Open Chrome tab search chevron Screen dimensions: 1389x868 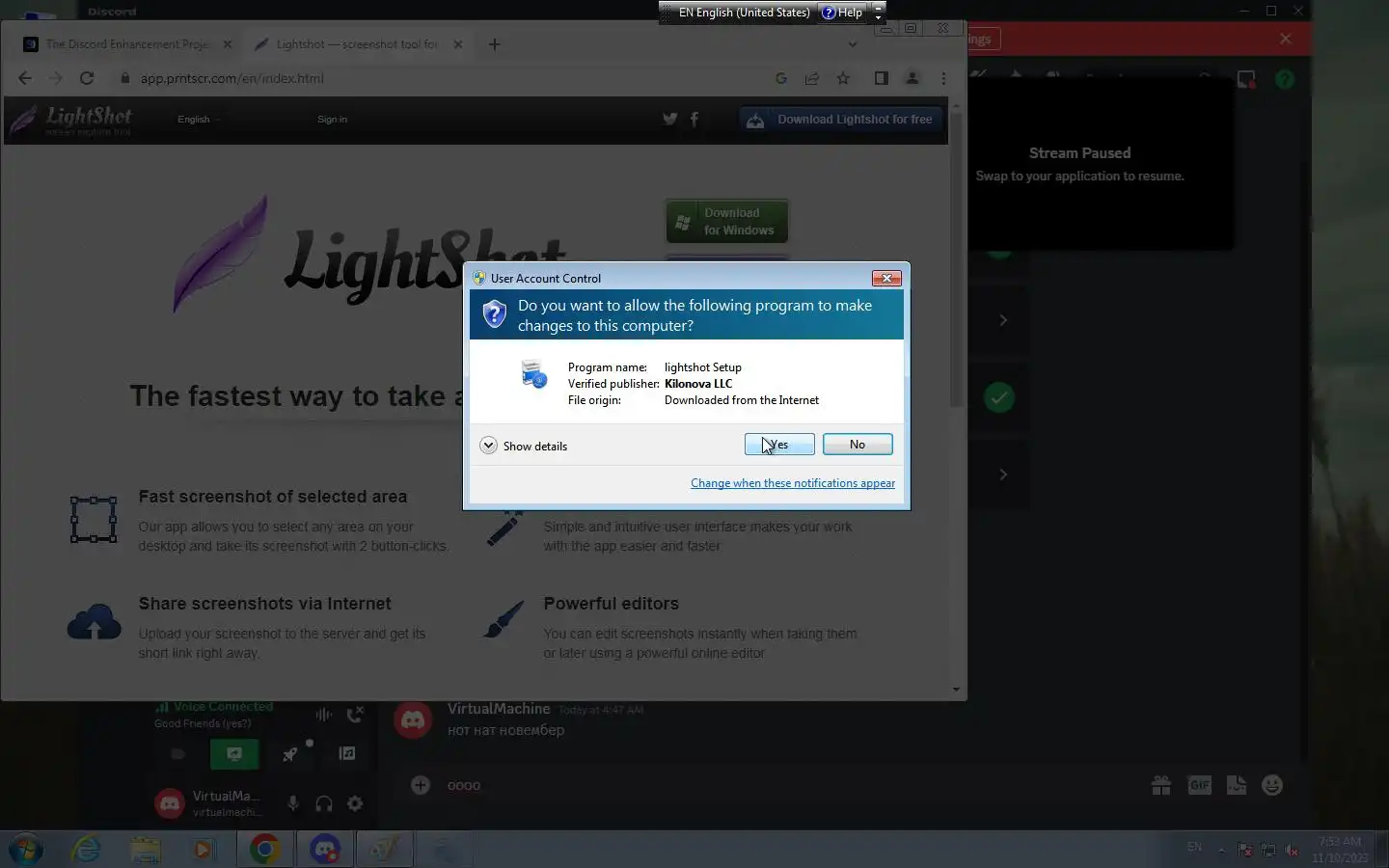[x=853, y=44]
